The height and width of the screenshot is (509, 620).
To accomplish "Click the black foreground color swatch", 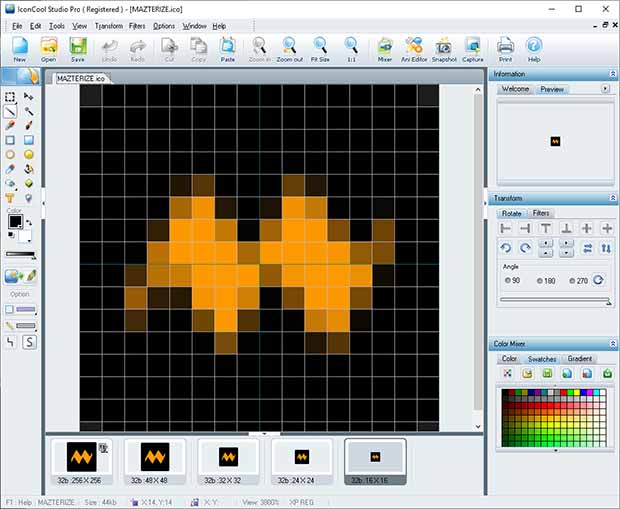I will [15, 221].
